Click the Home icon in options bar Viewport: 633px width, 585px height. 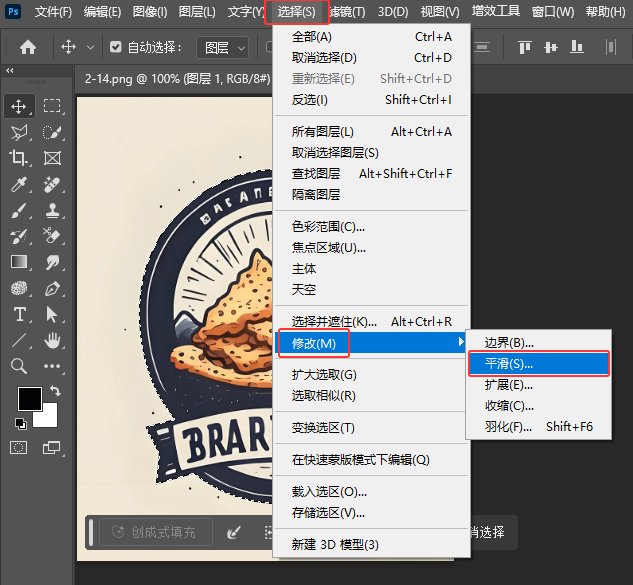28,48
